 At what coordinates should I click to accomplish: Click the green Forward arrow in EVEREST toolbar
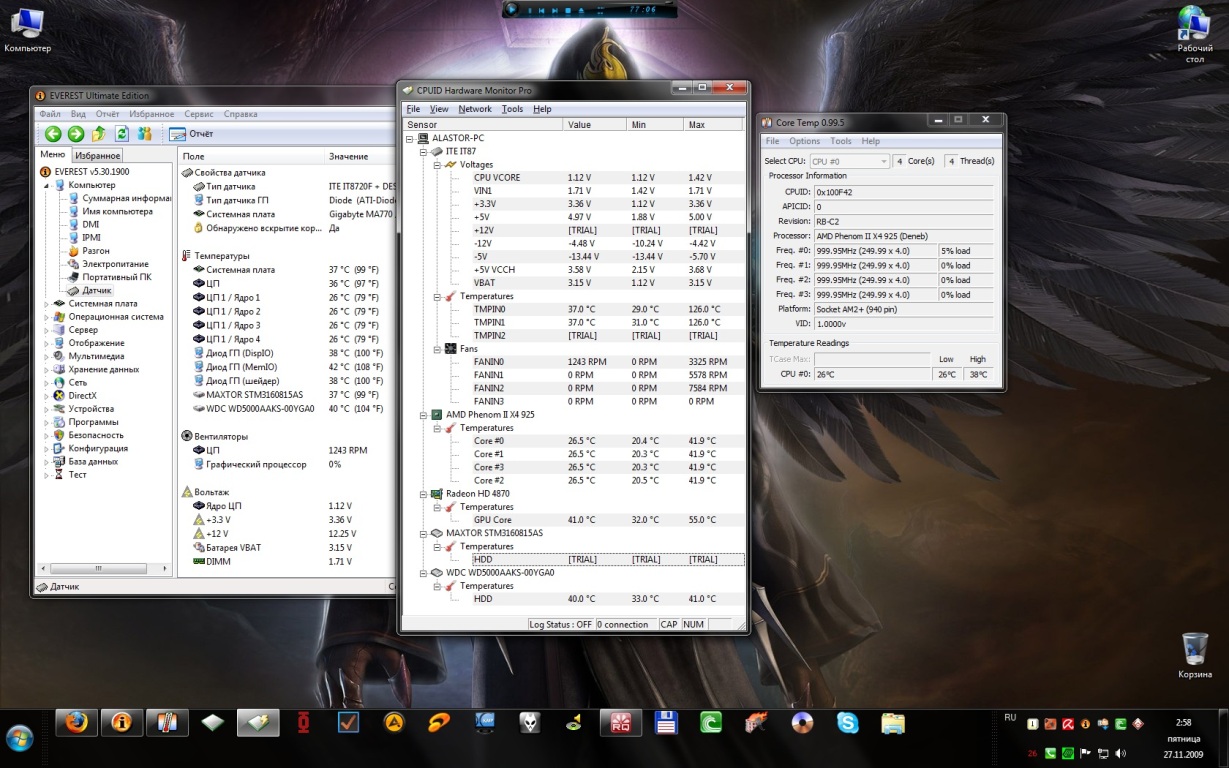click(75, 134)
